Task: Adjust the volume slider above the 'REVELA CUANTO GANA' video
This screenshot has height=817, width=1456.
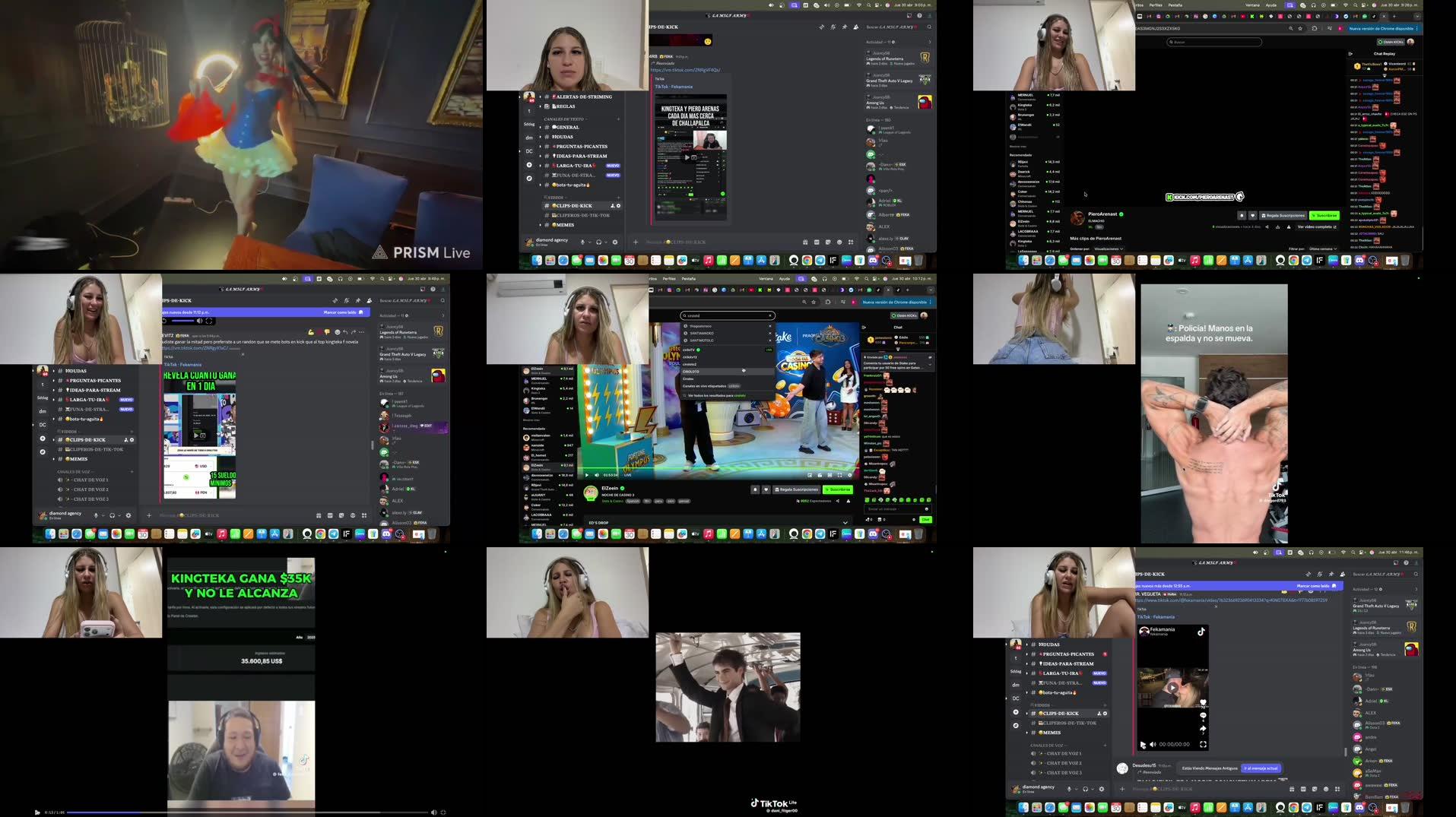Action: click(182, 321)
